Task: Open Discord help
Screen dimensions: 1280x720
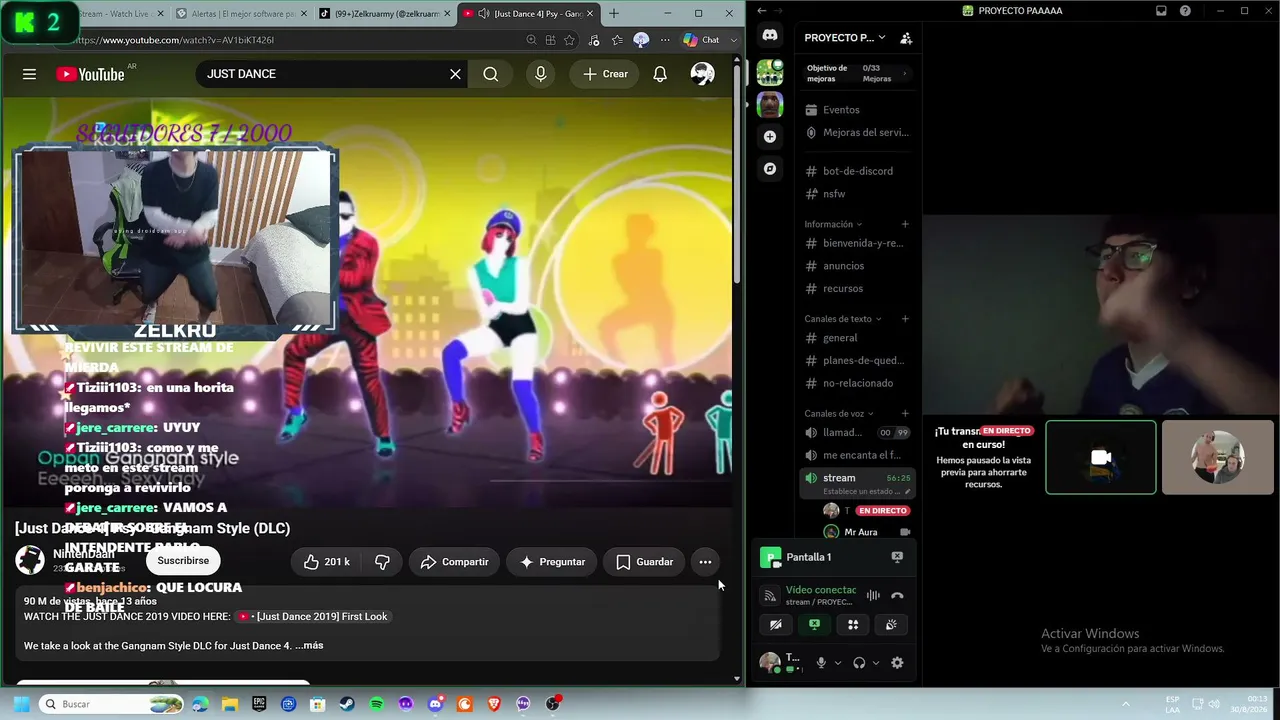Action: pyautogui.click(x=1185, y=11)
